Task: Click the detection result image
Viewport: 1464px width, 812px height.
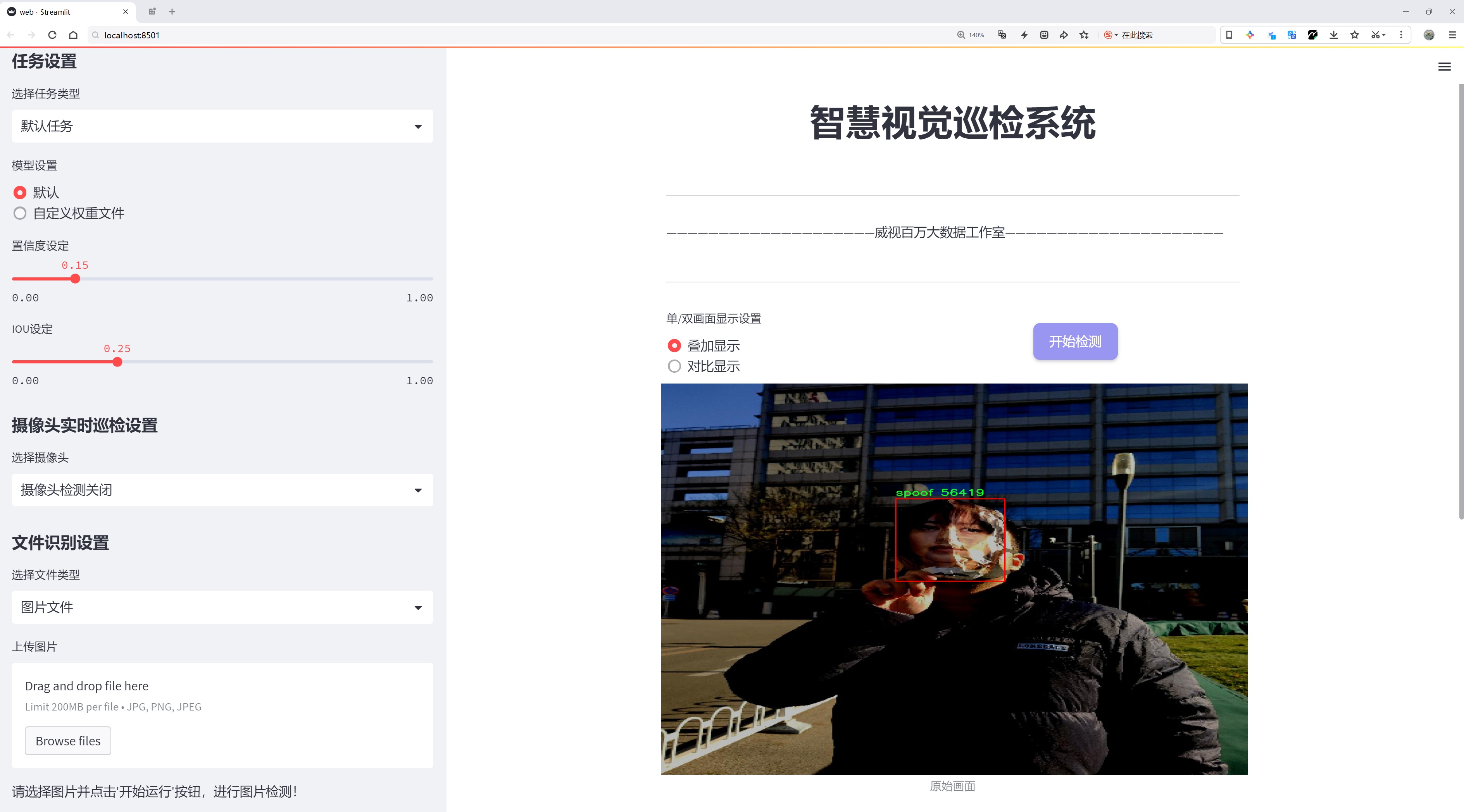Action: tap(954, 579)
